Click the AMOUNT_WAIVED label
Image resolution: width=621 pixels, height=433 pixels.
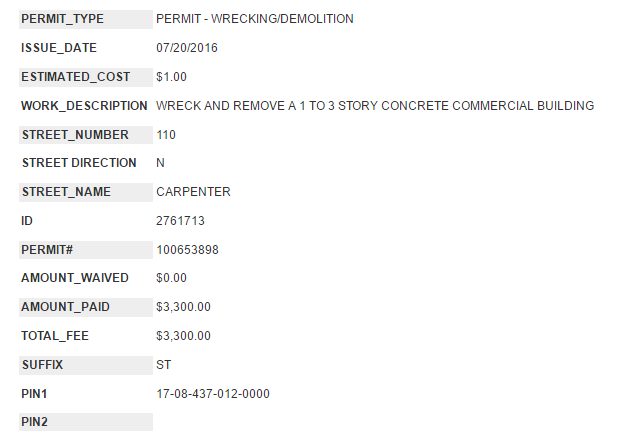(72, 278)
